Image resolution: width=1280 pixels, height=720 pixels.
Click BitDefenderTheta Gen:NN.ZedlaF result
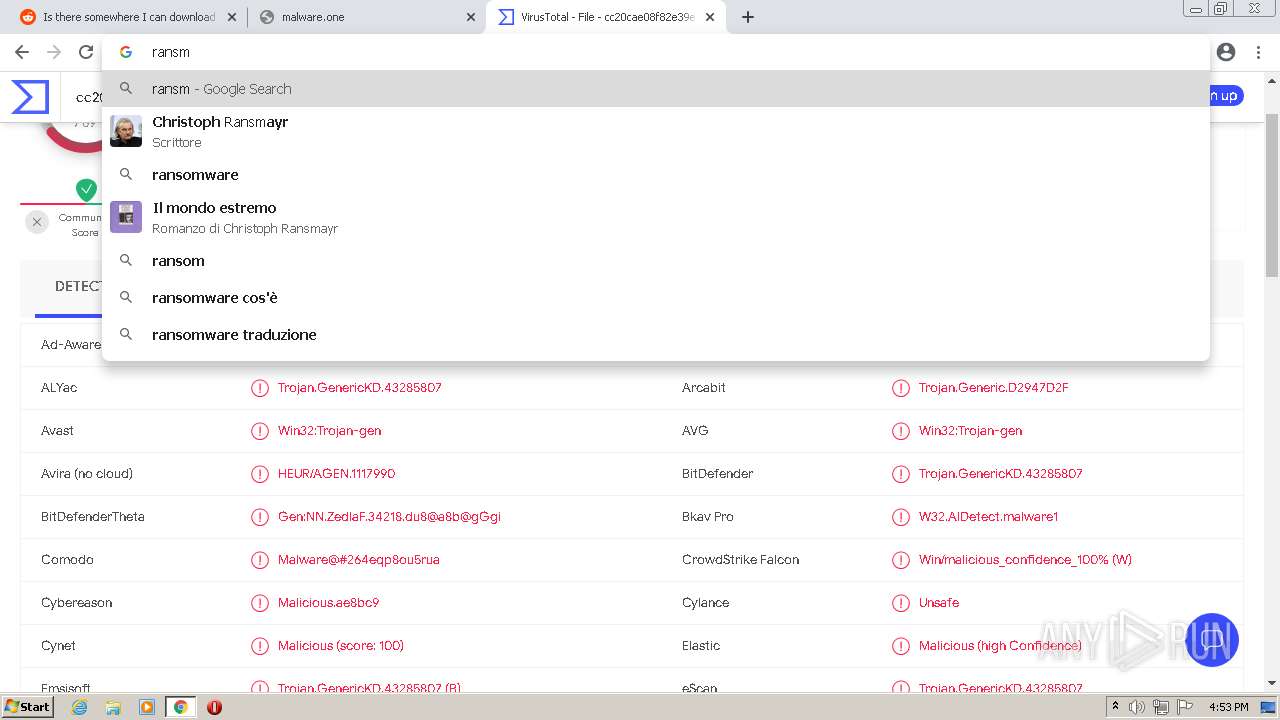click(x=389, y=517)
